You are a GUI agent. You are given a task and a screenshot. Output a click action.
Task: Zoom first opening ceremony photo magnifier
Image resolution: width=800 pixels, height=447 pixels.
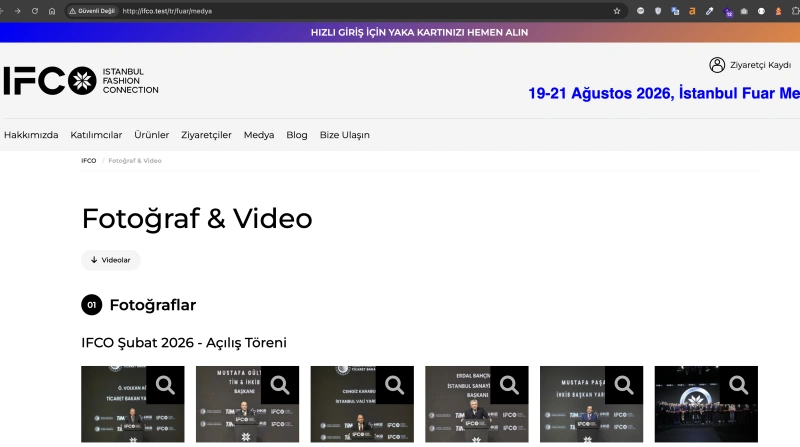165,385
